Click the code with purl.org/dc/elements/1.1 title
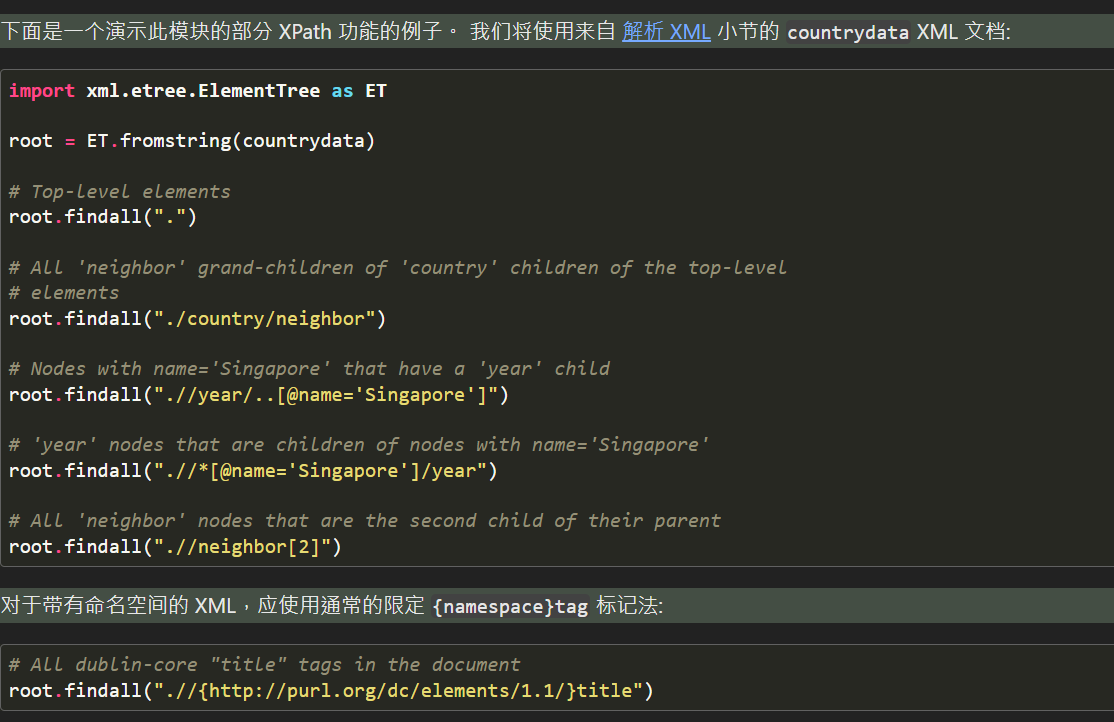This screenshot has height=722, width=1114. tap(331, 690)
